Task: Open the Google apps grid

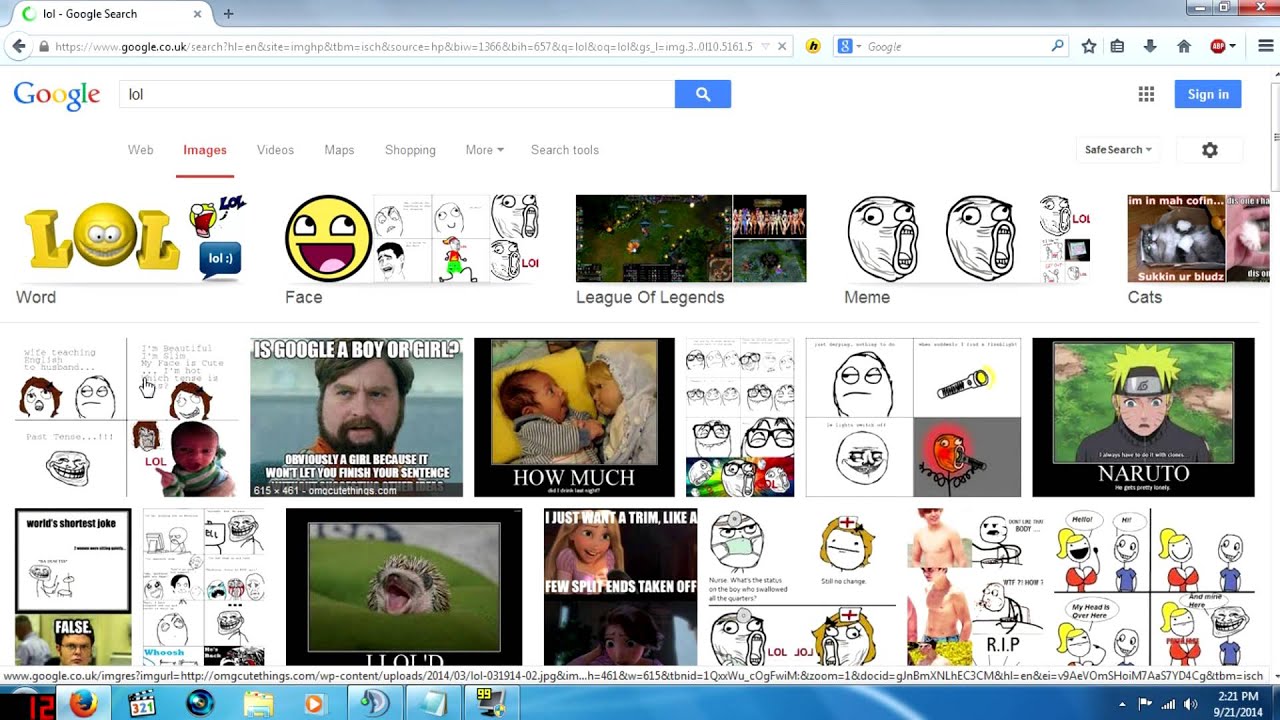Action: tap(1146, 94)
